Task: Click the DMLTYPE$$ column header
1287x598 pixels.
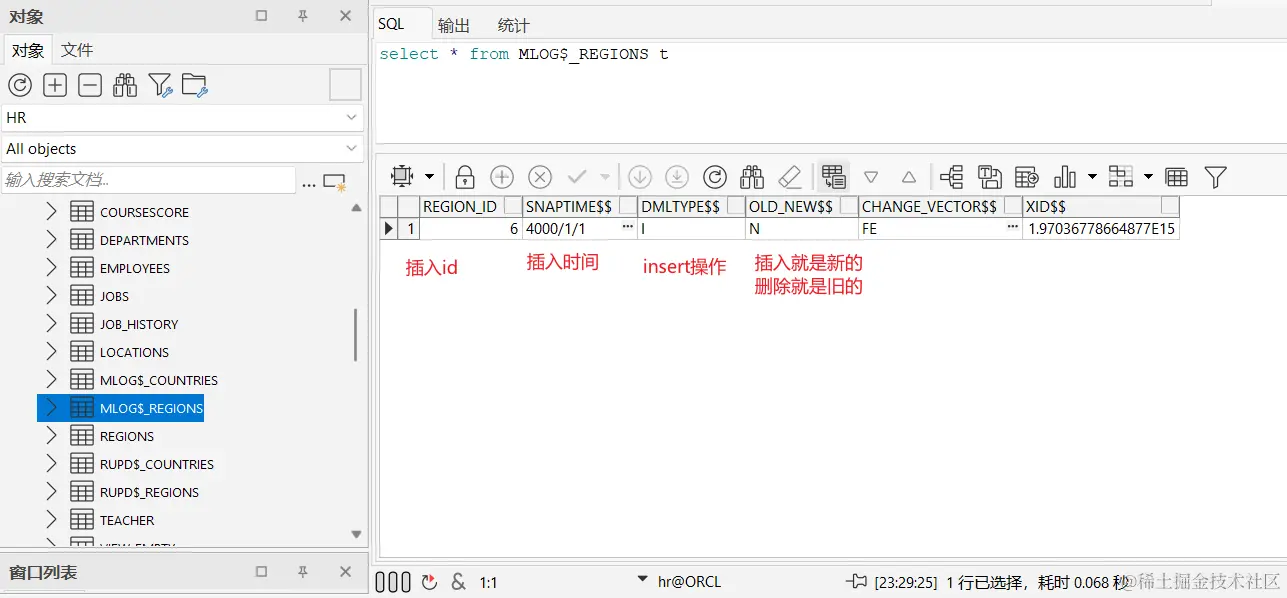Action: coord(691,206)
